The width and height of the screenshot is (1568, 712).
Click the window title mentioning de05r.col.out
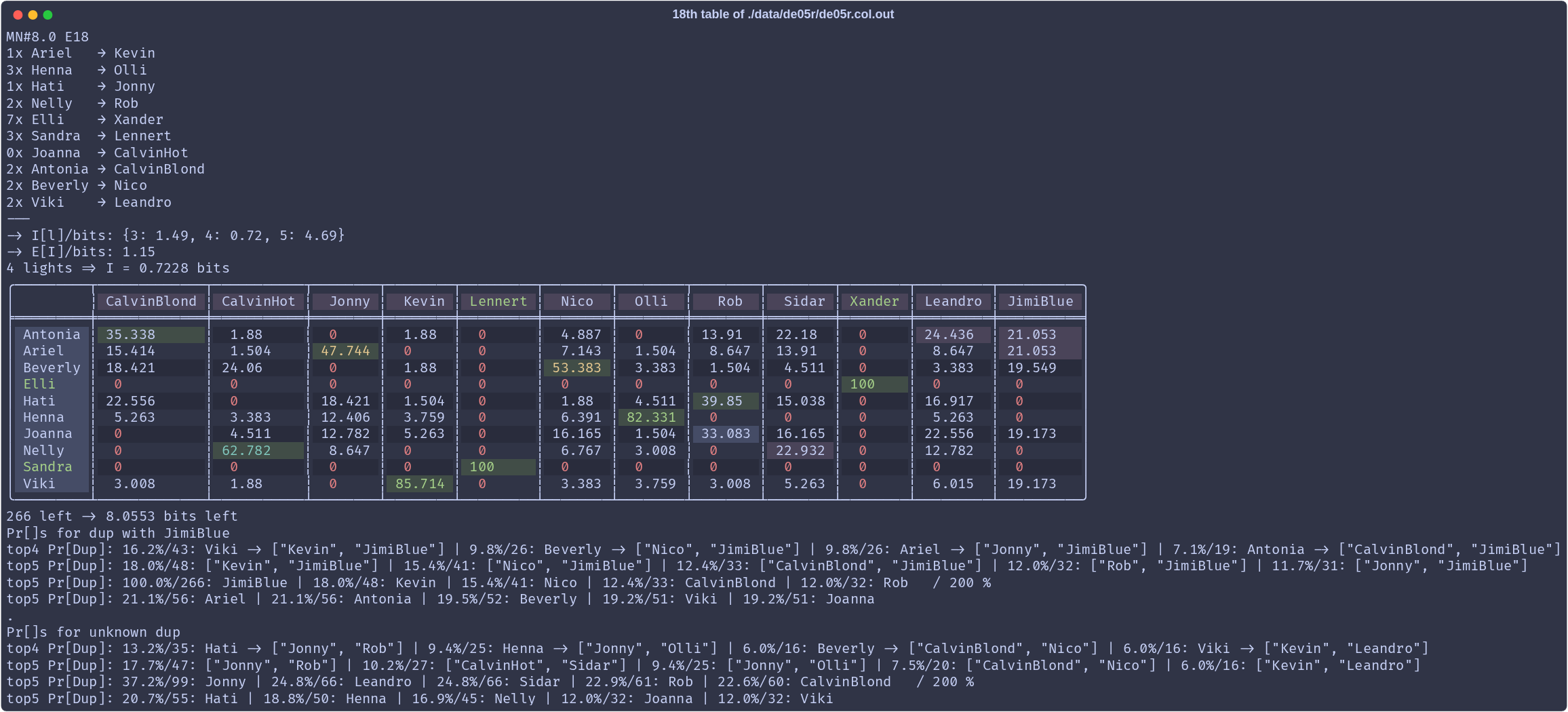783,14
